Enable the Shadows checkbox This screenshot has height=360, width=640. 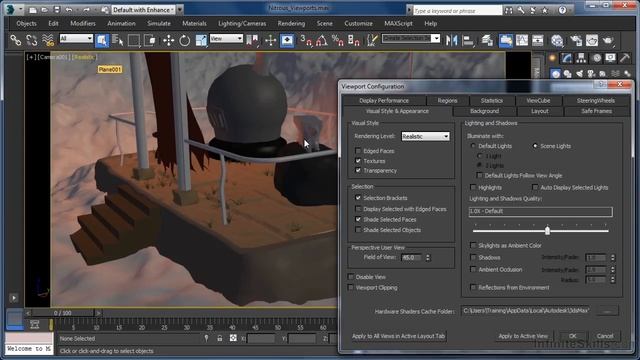point(473,258)
